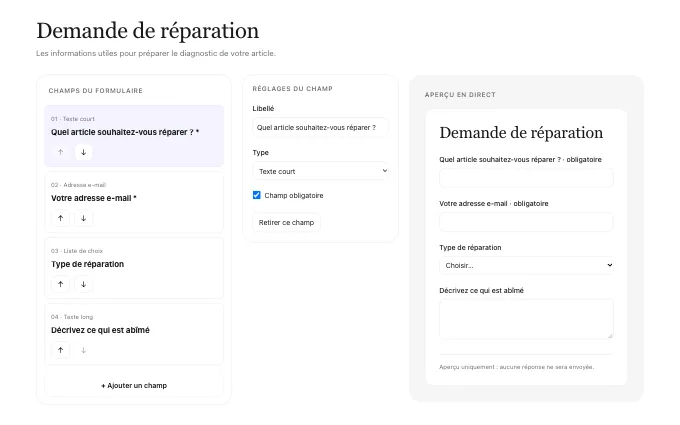This screenshot has height=425, width=680.
Task: Open the Type dropdown 'Texte court'
Action: coord(320,171)
